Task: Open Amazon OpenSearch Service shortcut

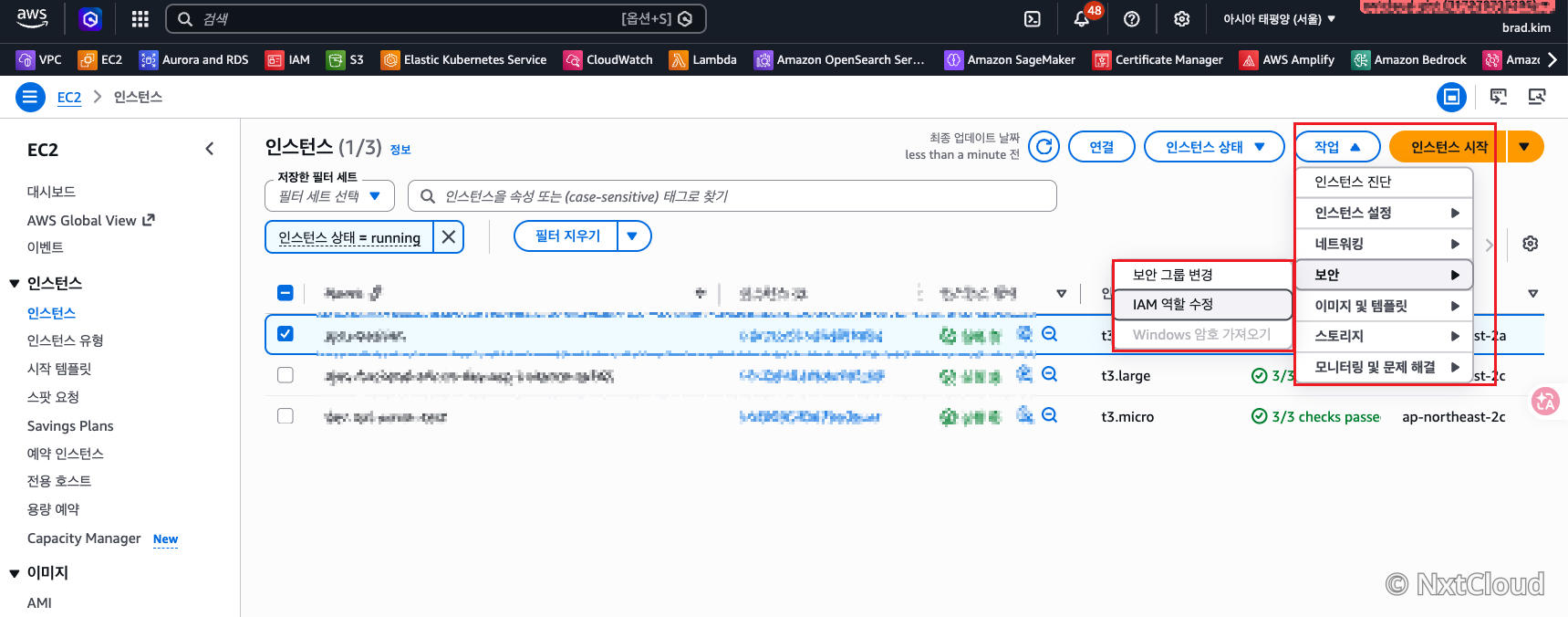Action: click(x=839, y=59)
